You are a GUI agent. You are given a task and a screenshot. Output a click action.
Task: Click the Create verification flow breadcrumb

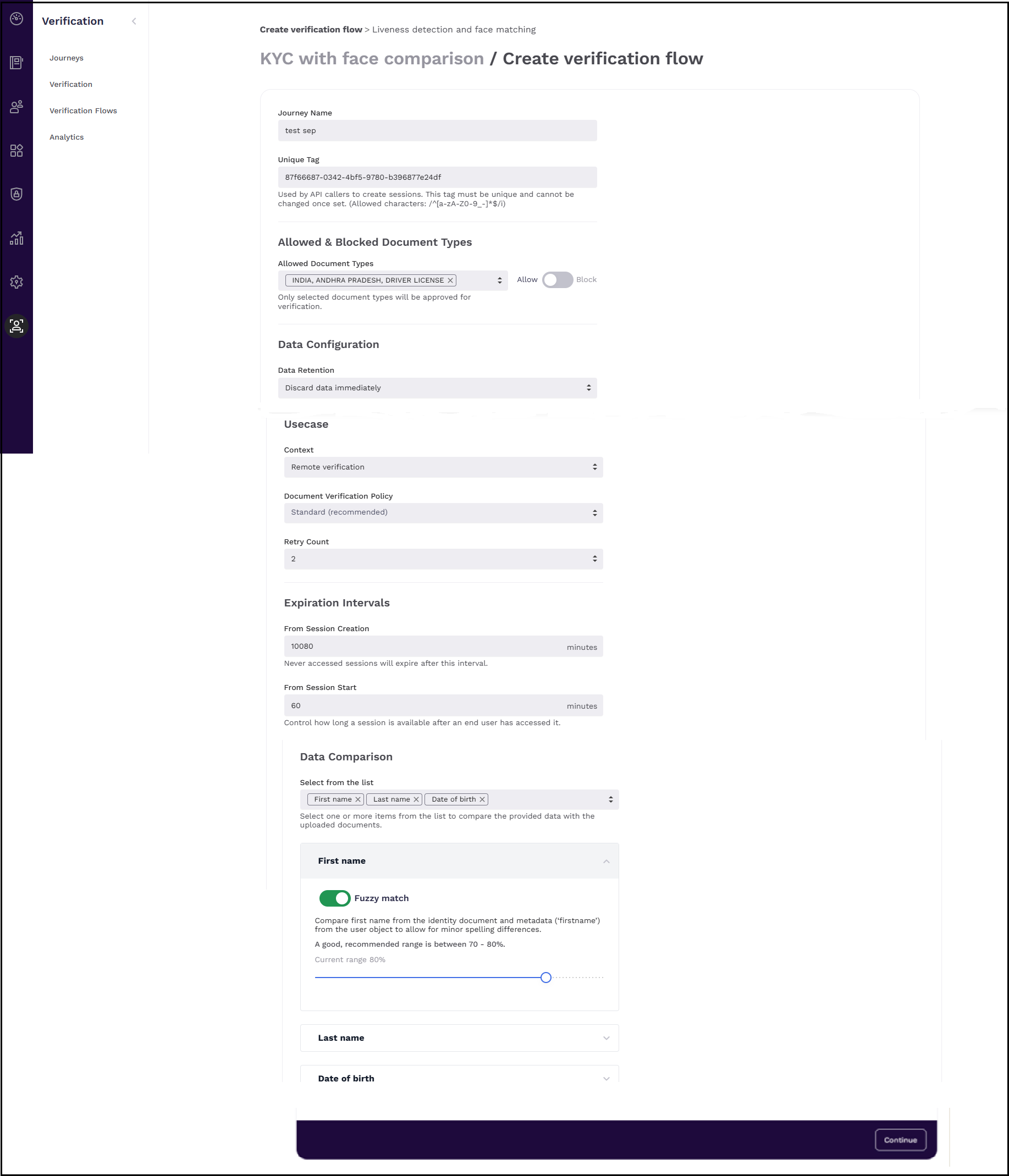click(x=311, y=30)
